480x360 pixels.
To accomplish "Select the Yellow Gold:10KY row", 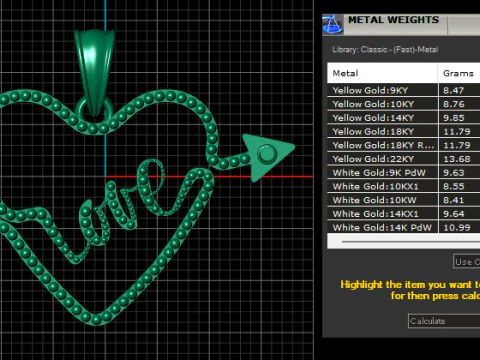I will pos(404,104).
